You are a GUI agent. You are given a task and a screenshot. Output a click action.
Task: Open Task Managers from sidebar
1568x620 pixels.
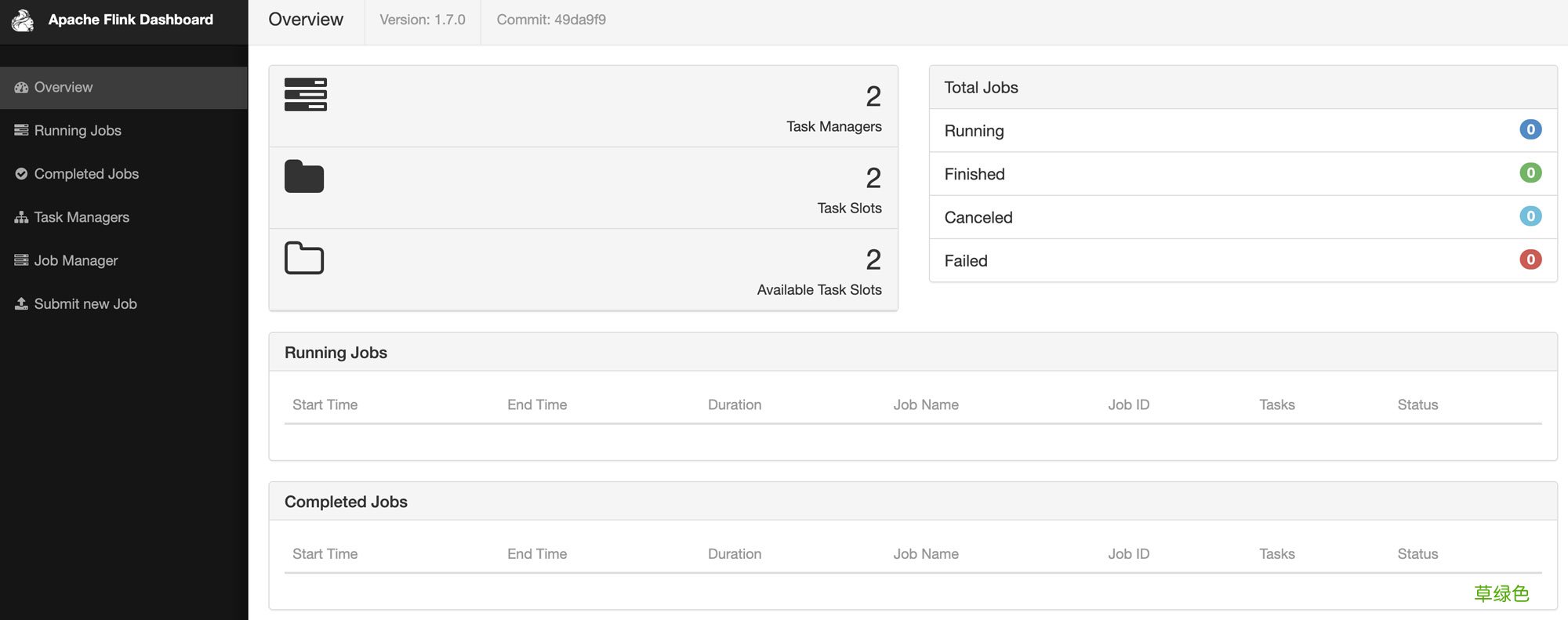point(82,217)
